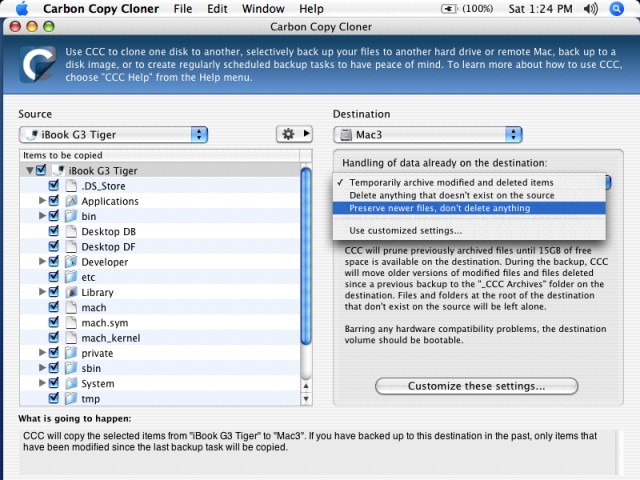Viewport: 640px width, 480px height.
Task: Toggle the Developer checkbox
Action: point(53,261)
